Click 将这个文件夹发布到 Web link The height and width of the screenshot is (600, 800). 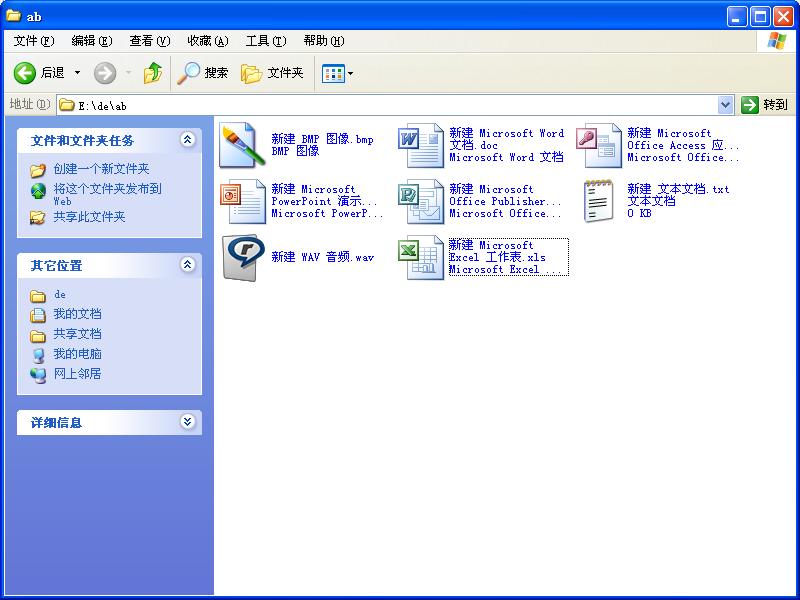pyautogui.click(x=108, y=194)
